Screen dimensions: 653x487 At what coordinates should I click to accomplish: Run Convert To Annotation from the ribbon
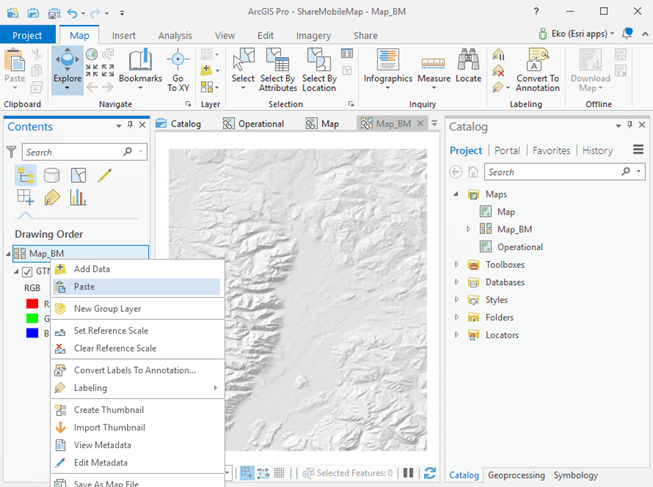537,70
